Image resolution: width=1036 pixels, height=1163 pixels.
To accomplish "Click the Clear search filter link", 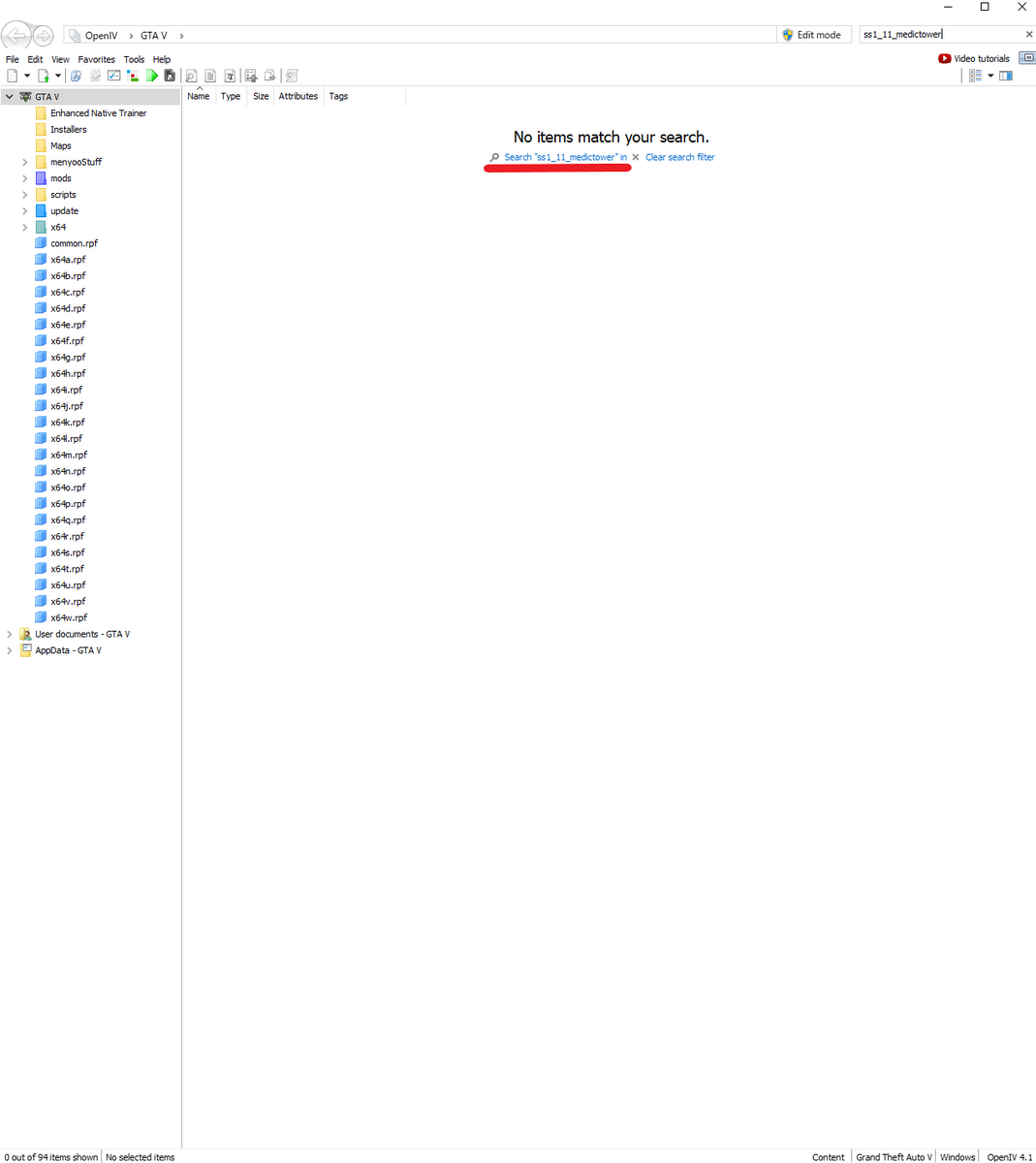I will [680, 157].
